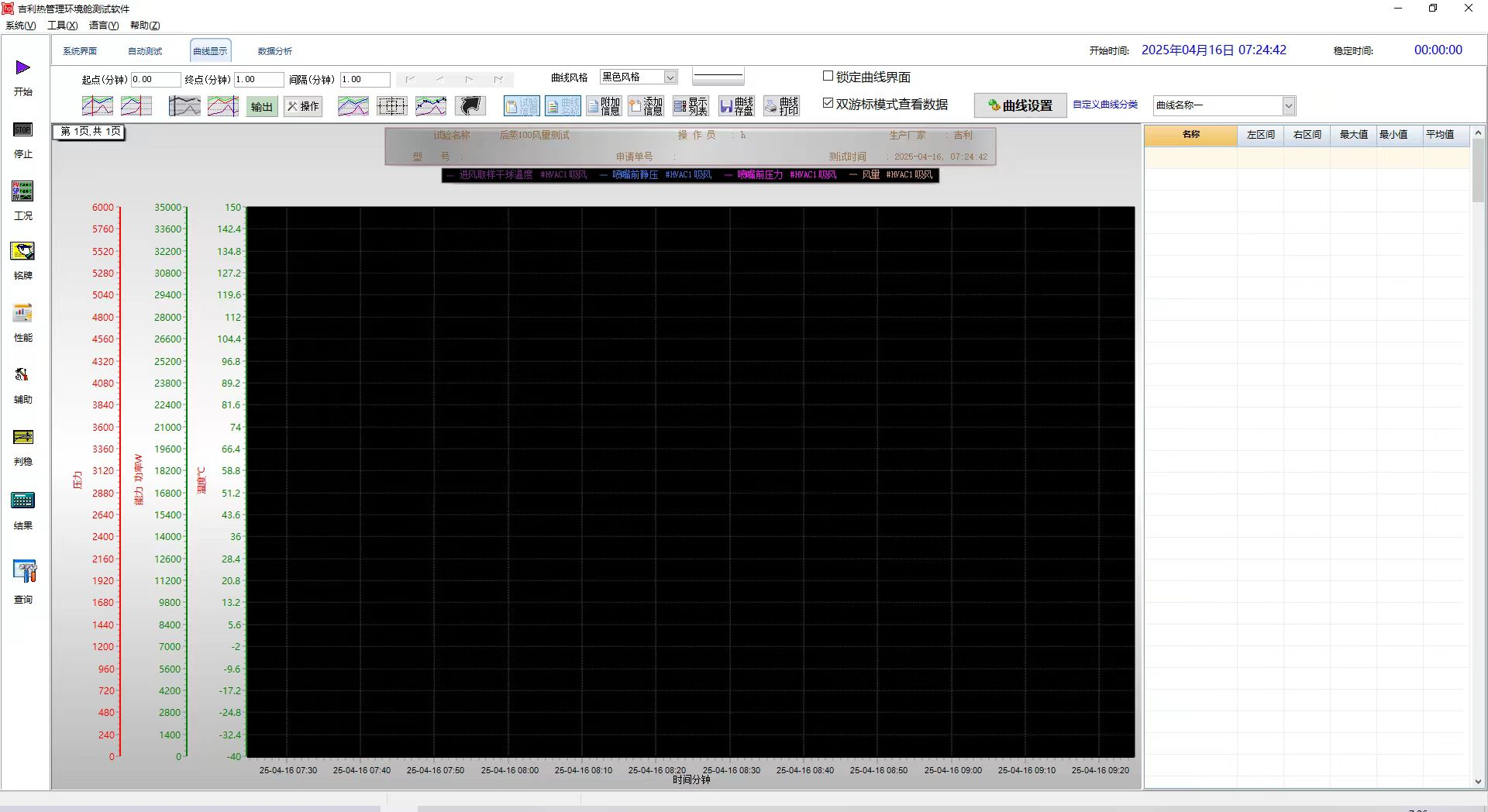Open the 曲线名称一 dropdown
The width and height of the screenshot is (1488, 812).
click(1288, 105)
